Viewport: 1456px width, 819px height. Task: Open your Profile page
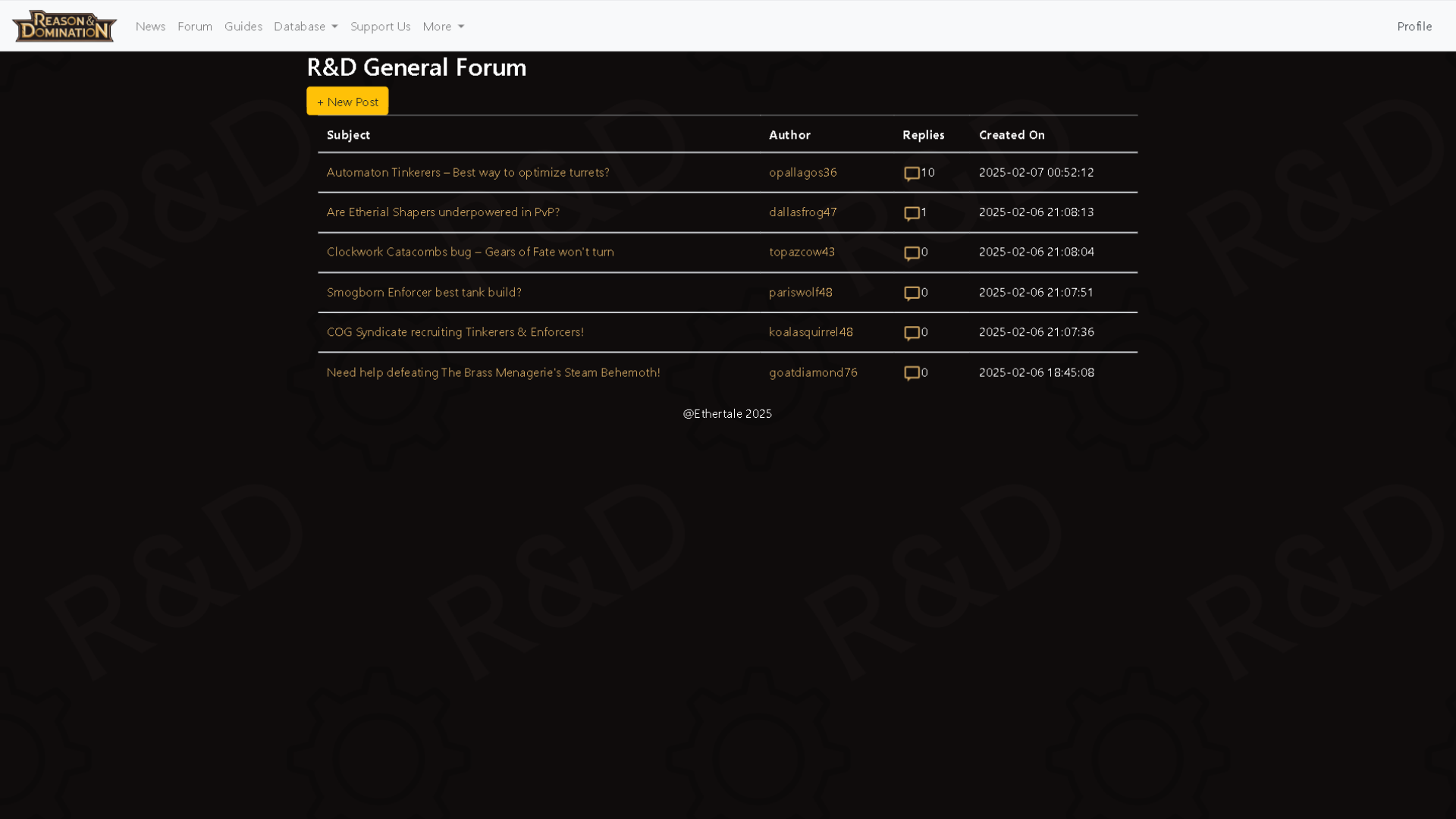pyautogui.click(x=1413, y=26)
